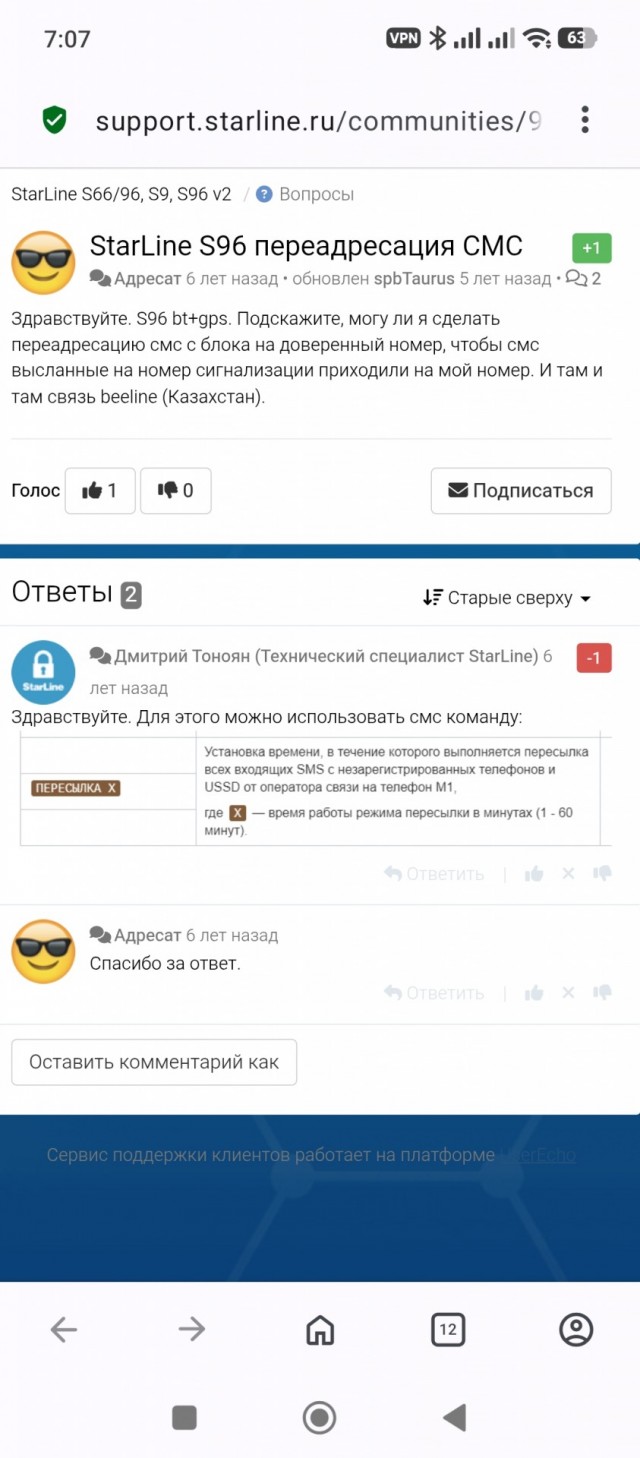
Task: Tap the Android home circle button
Action: tap(320, 1416)
